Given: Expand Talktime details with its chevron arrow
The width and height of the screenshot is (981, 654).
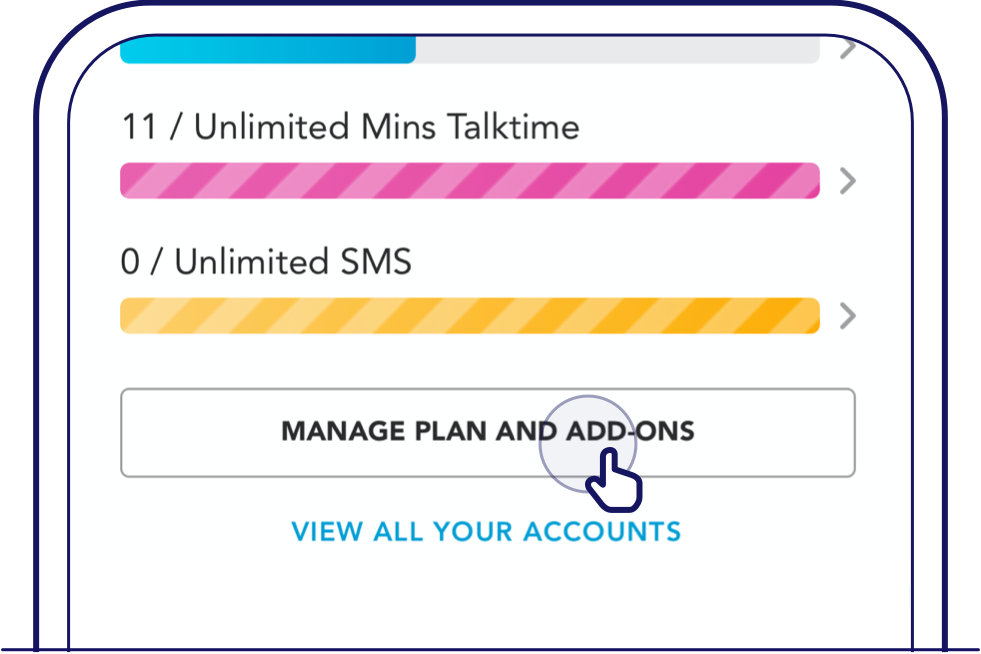Looking at the screenshot, I should 848,181.
